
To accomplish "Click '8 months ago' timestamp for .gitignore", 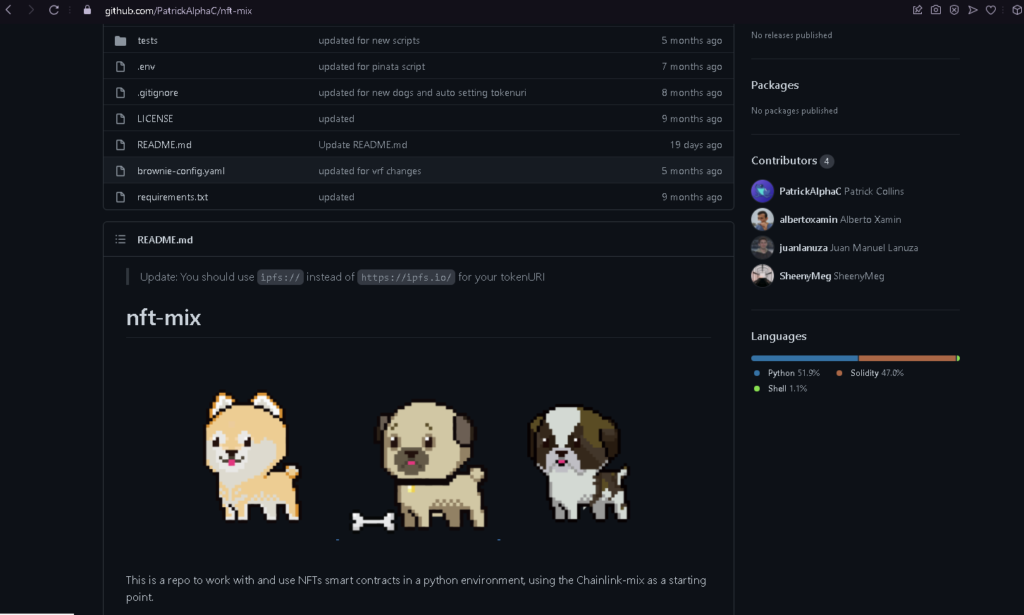I will pyautogui.click(x=692, y=93).
